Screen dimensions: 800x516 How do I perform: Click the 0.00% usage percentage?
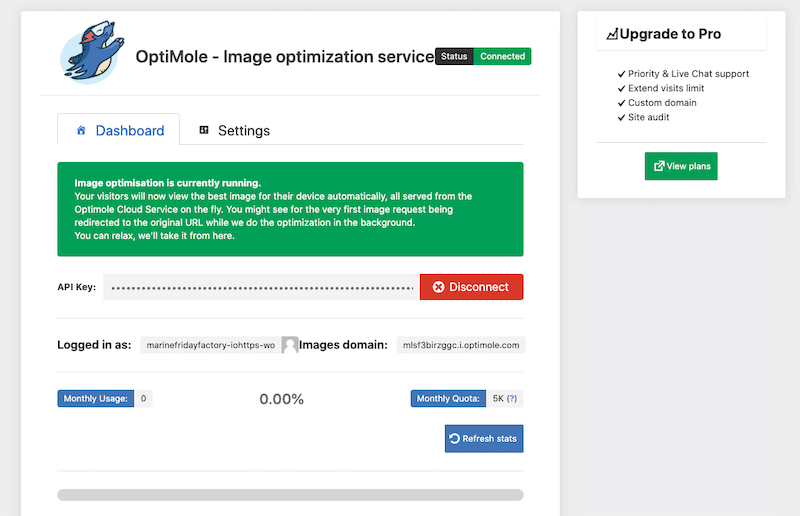pos(282,399)
